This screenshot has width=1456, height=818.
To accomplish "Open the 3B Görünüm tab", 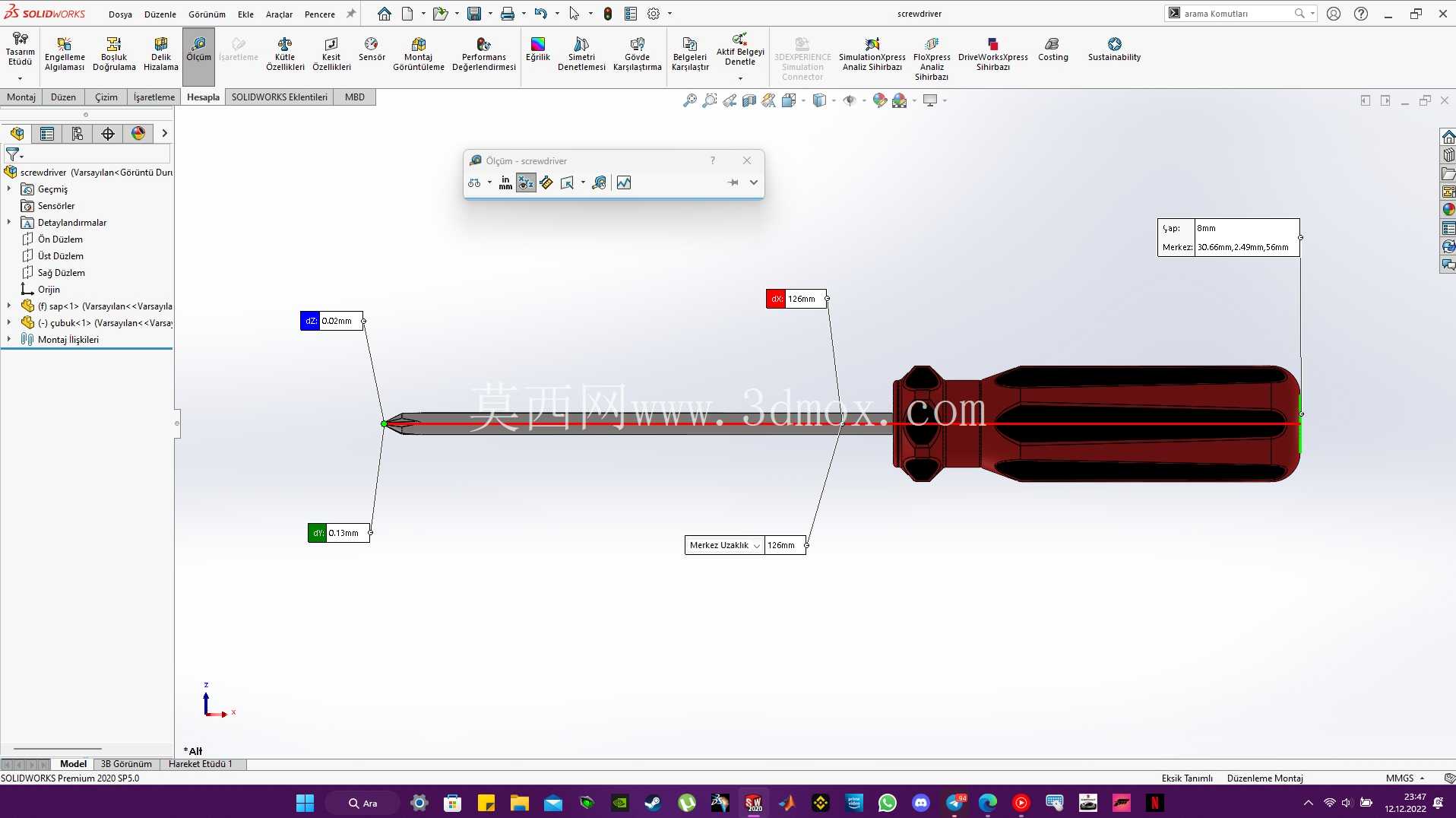I will tap(126, 764).
